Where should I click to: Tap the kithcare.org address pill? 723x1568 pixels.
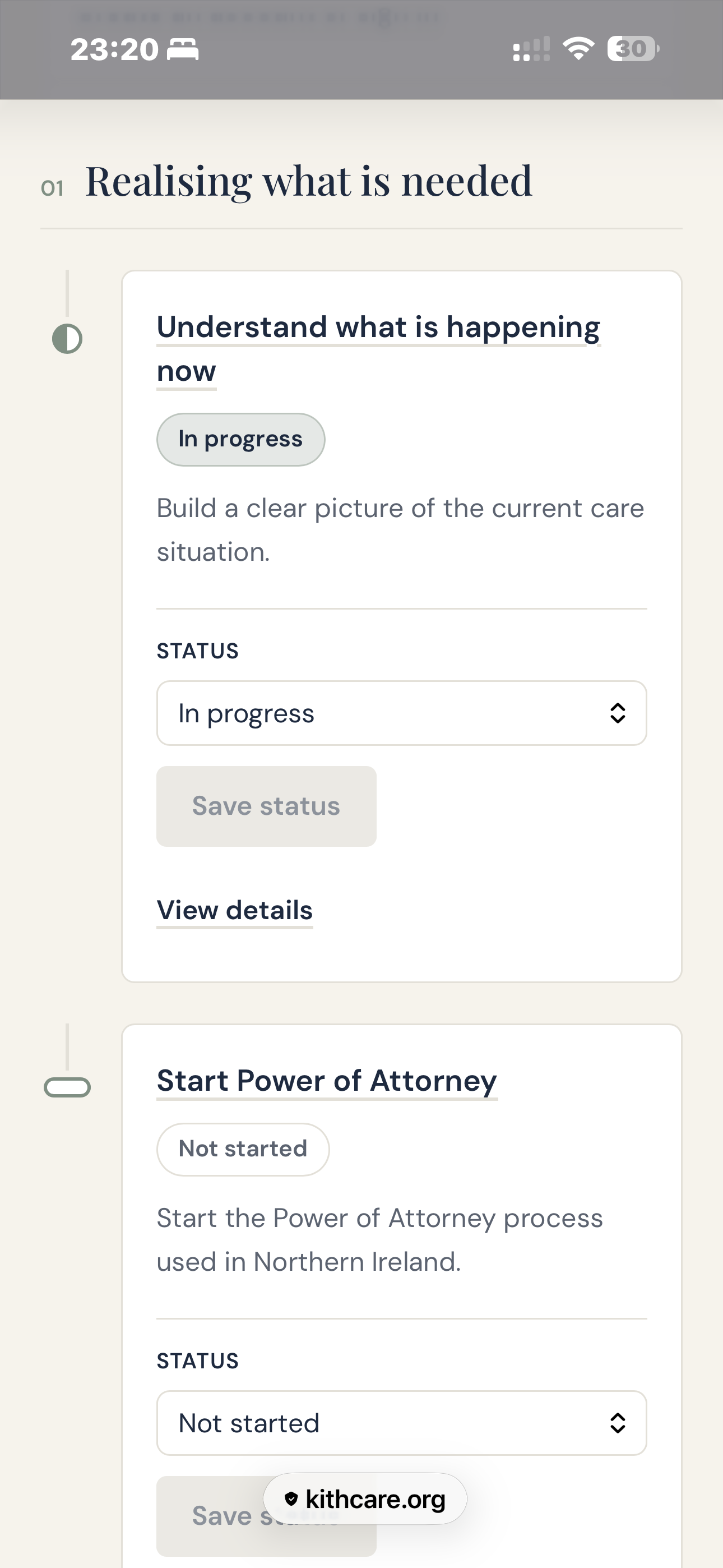[365, 1498]
